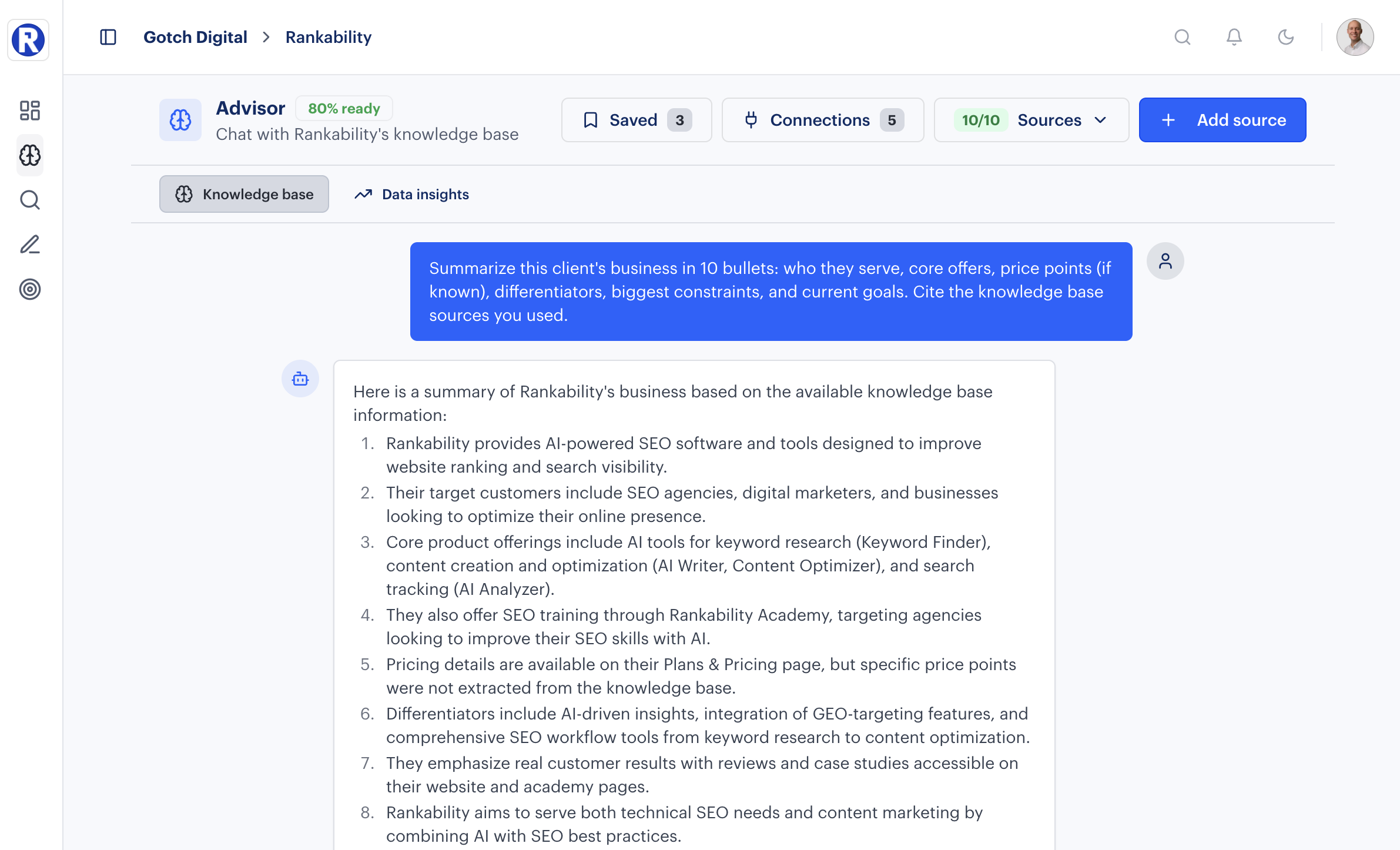Open search from the left sidebar

click(29, 200)
